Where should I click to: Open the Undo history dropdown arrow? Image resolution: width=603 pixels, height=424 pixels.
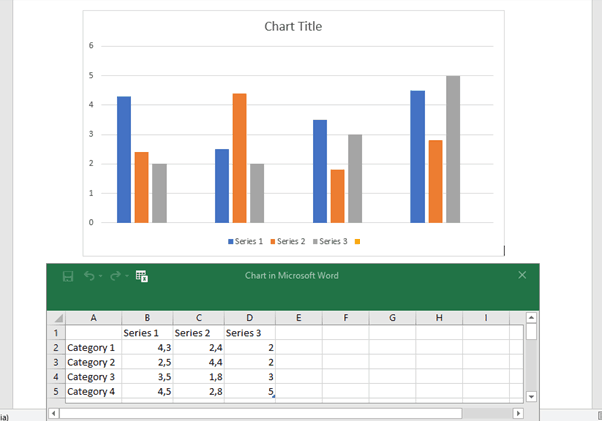(x=101, y=277)
